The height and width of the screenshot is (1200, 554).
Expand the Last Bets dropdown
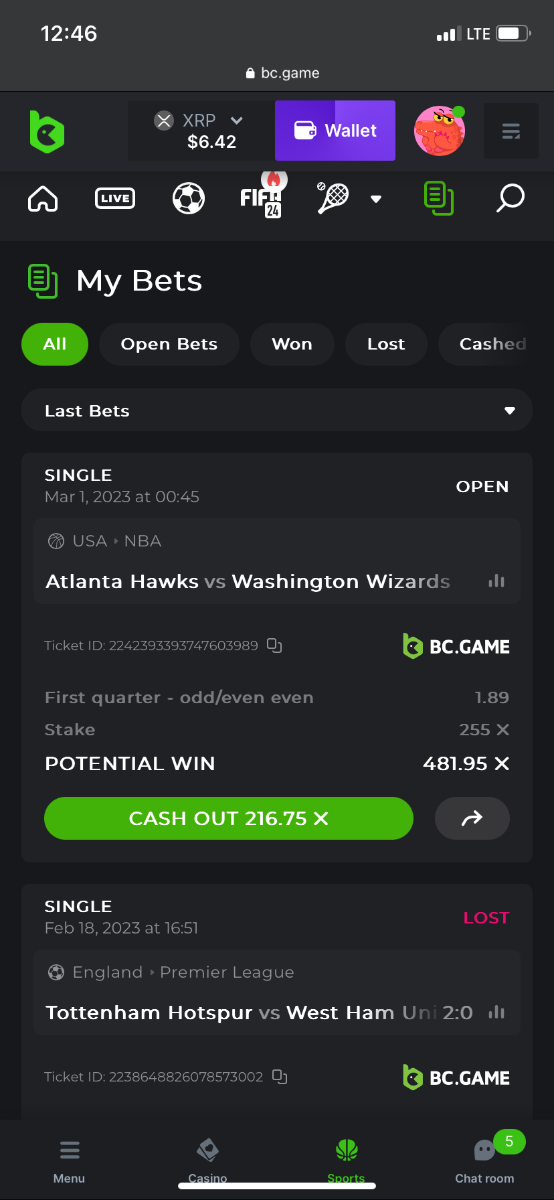click(277, 410)
